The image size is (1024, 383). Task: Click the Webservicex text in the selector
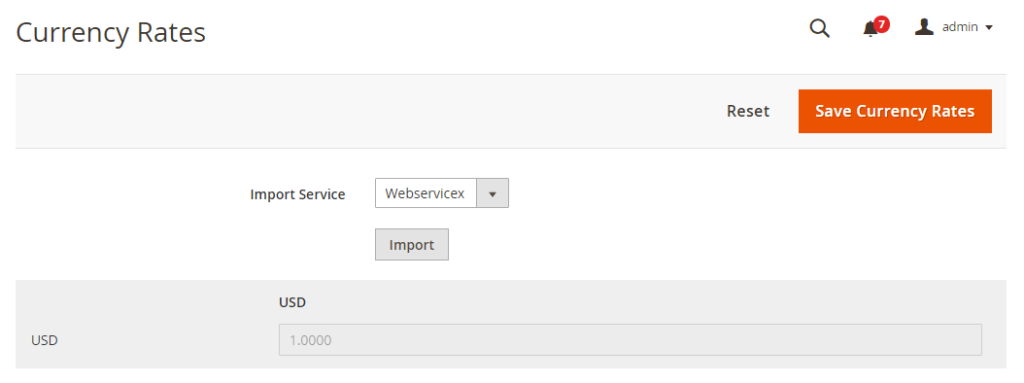[424, 193]
